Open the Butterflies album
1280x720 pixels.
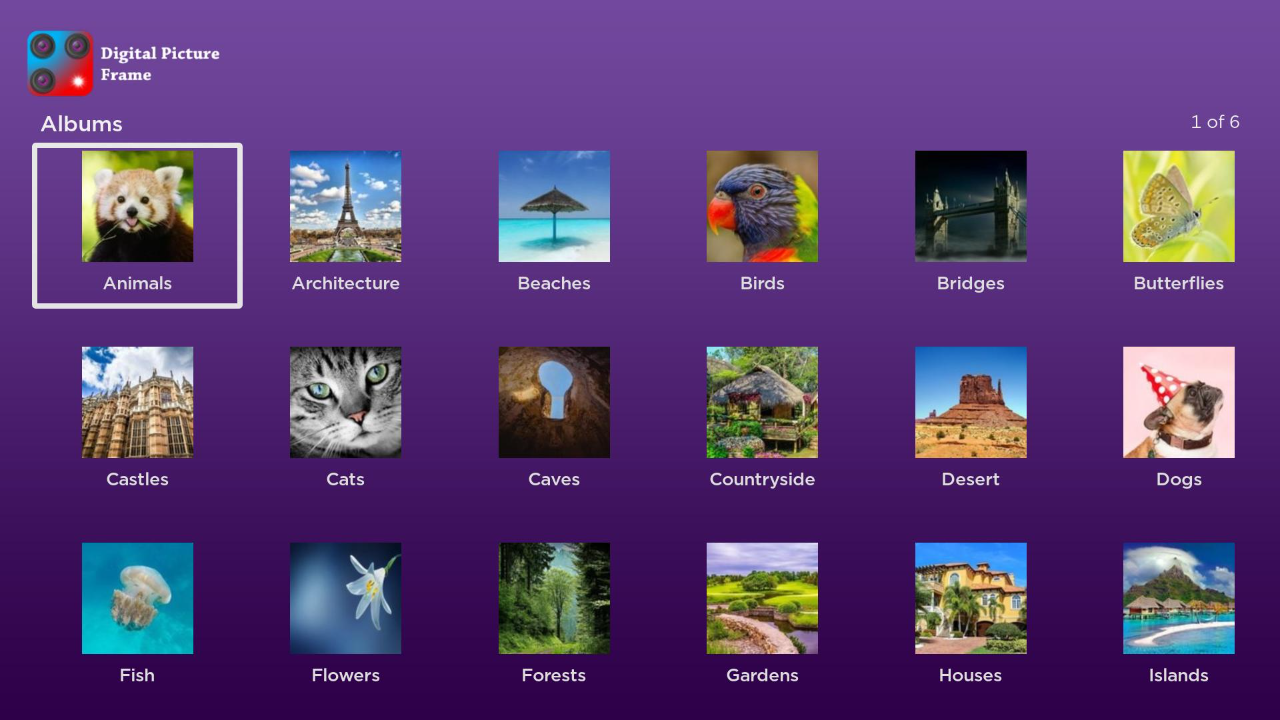pyautogui.click(x=1178, y=206)
